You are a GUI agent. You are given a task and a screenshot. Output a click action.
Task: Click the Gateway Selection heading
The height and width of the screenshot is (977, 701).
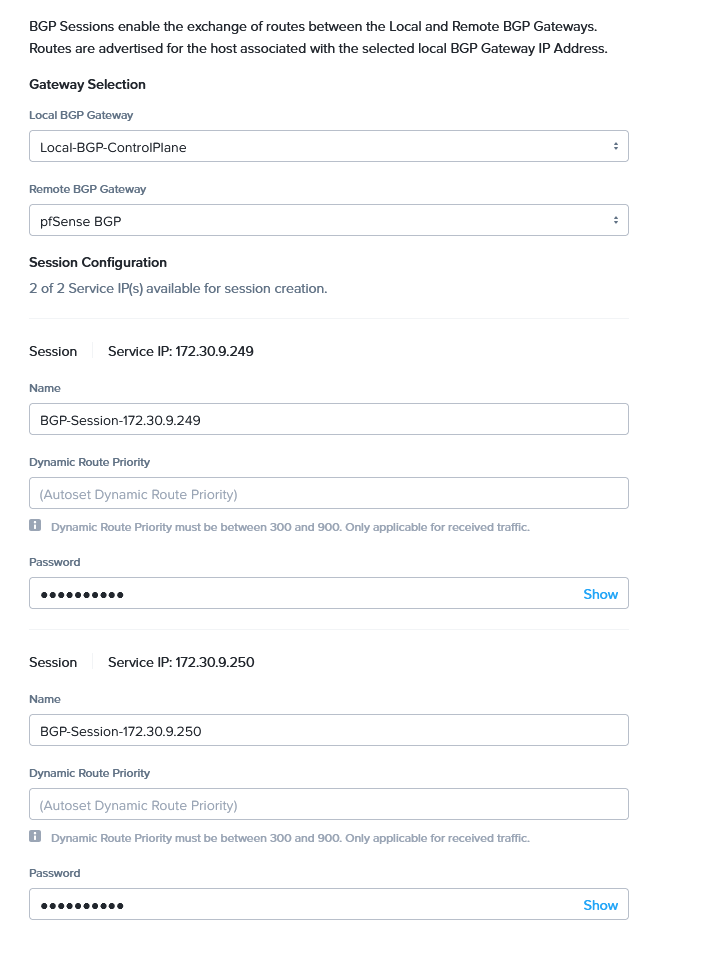tap(87, 84)
